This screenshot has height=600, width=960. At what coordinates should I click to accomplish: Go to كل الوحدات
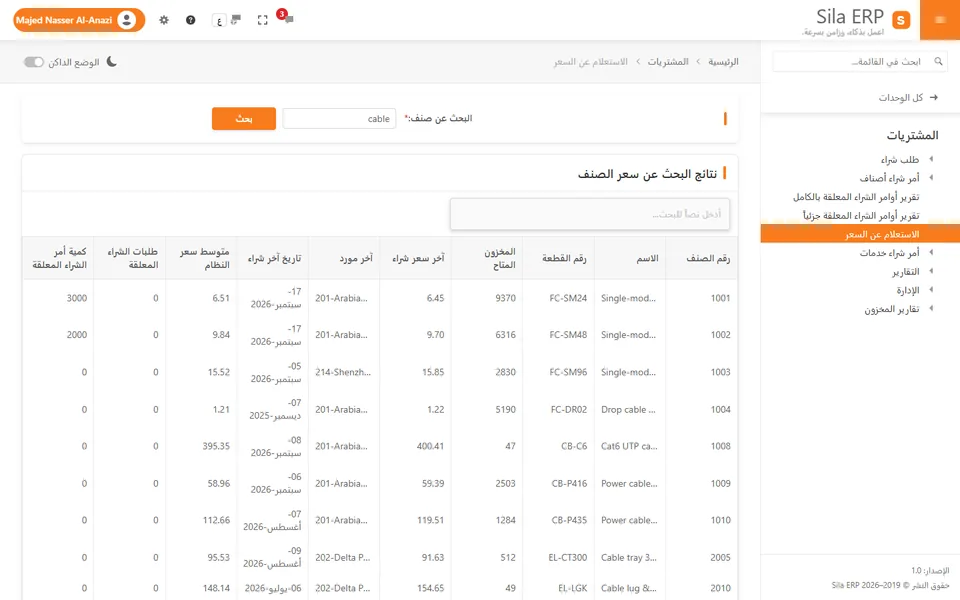[901, 97]
